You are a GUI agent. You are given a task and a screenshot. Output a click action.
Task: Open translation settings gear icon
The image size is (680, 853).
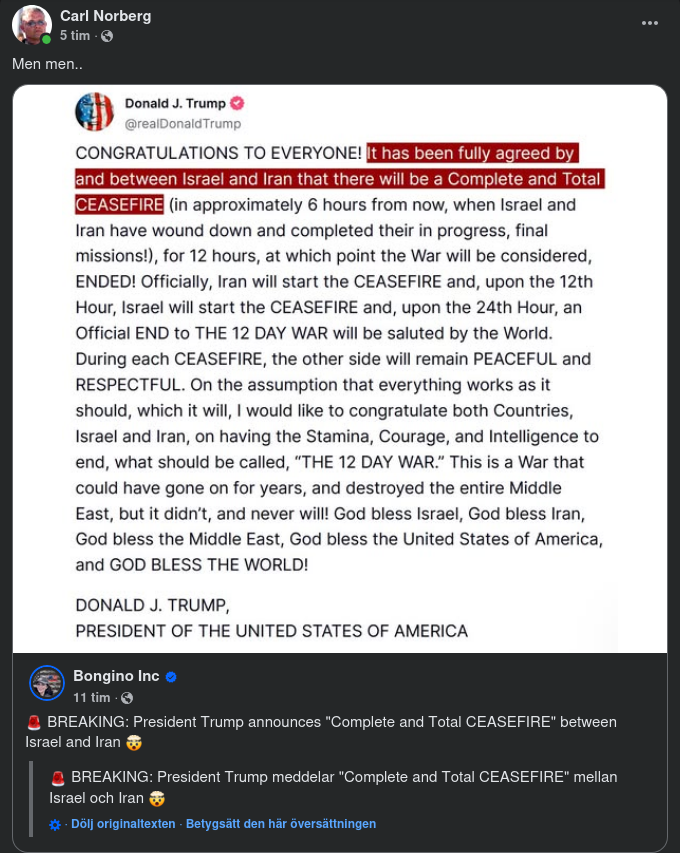pos(56,824)
